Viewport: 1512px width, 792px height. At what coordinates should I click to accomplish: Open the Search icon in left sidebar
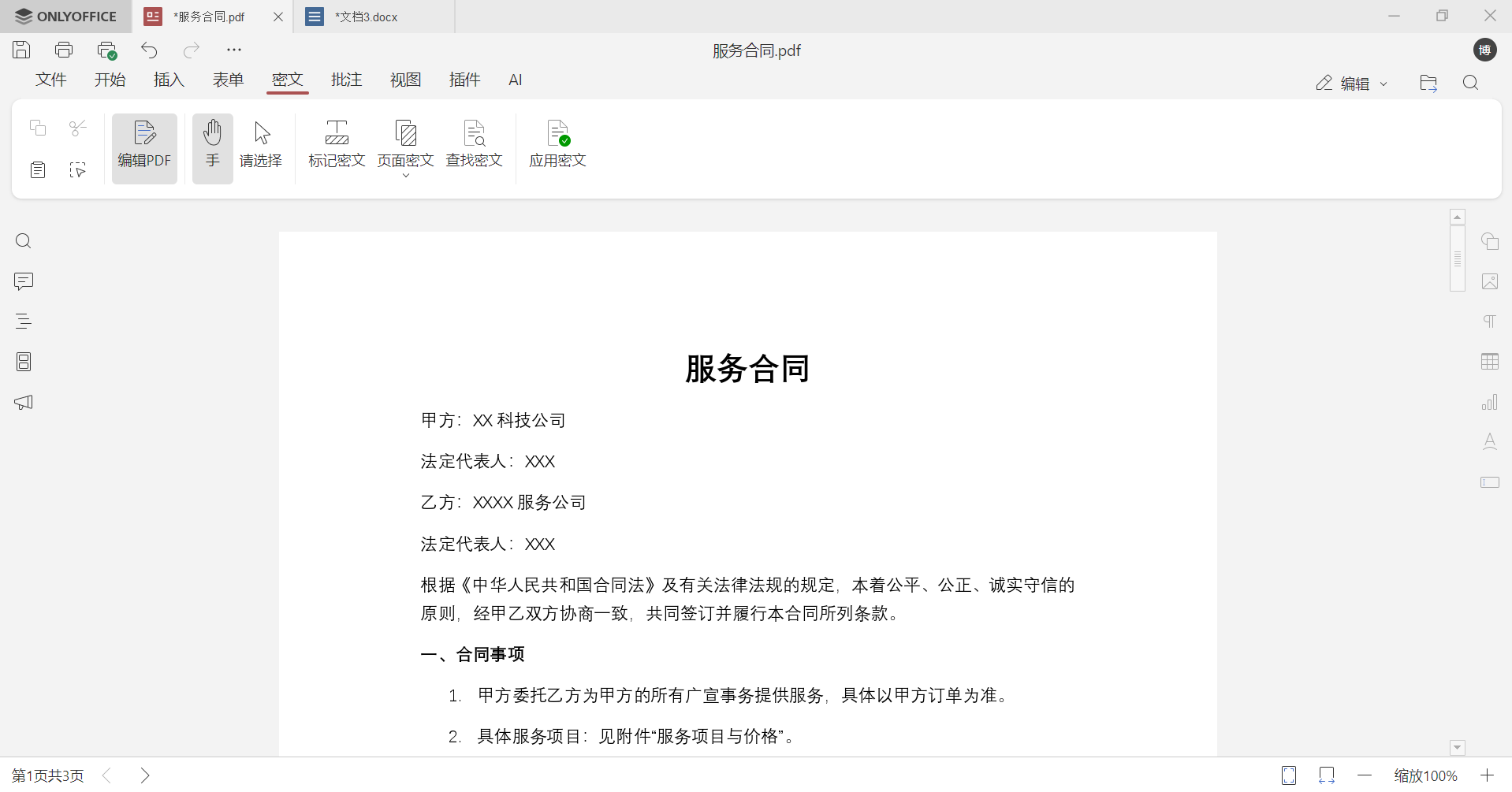(23, 240)
